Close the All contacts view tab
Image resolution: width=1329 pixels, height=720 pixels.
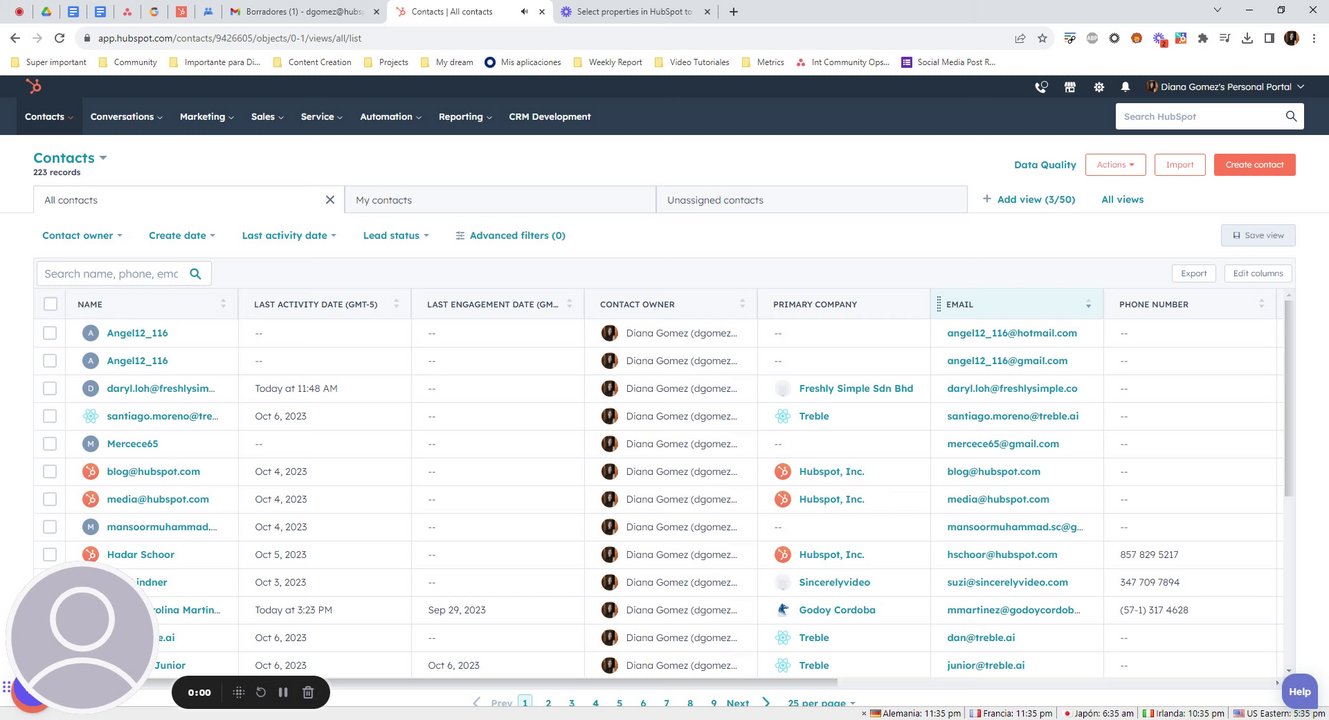[330, 200]
